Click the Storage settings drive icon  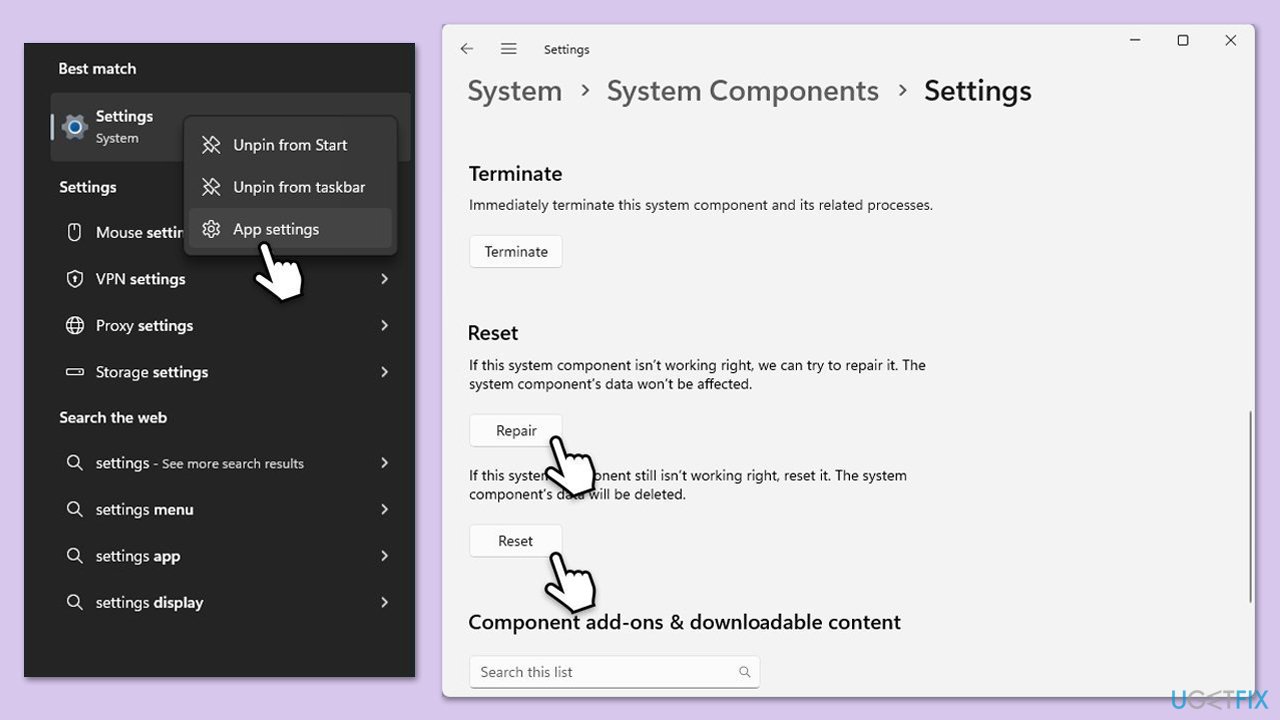pyautogui.click(x=74, y=372)
